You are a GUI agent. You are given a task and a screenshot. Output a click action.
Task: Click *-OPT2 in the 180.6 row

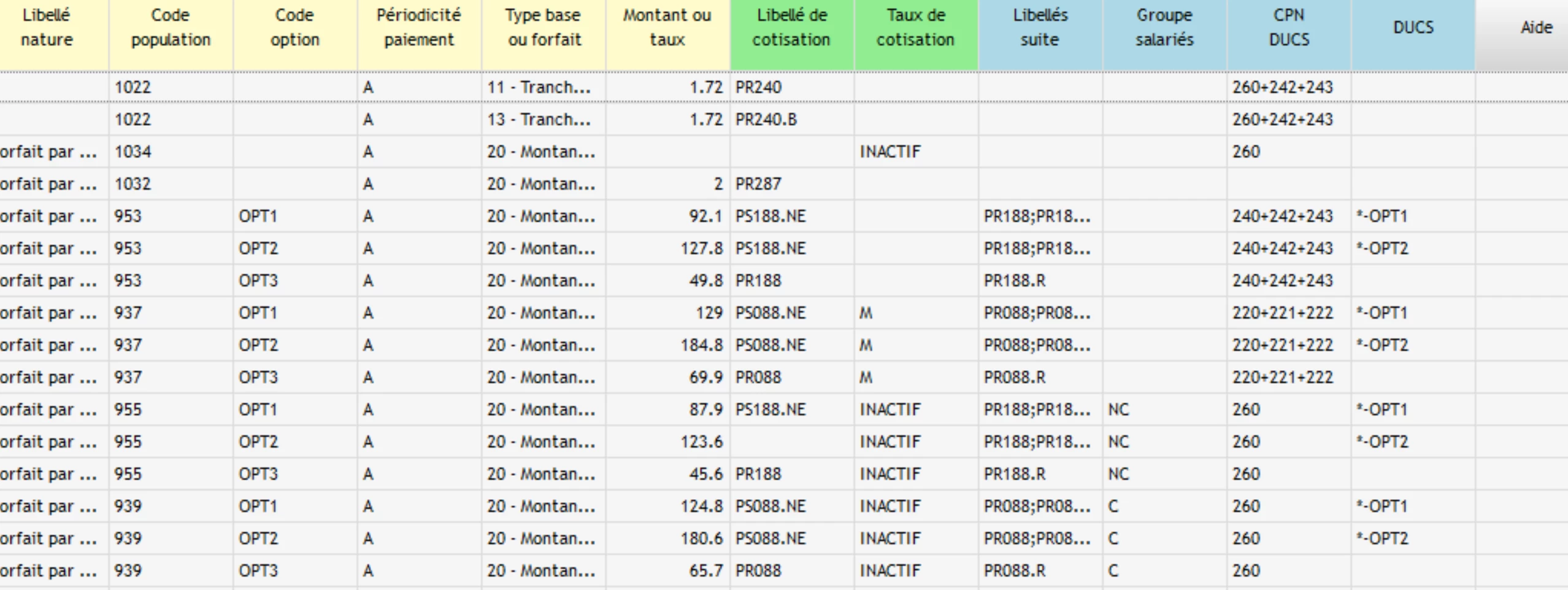coord(1413,538)
